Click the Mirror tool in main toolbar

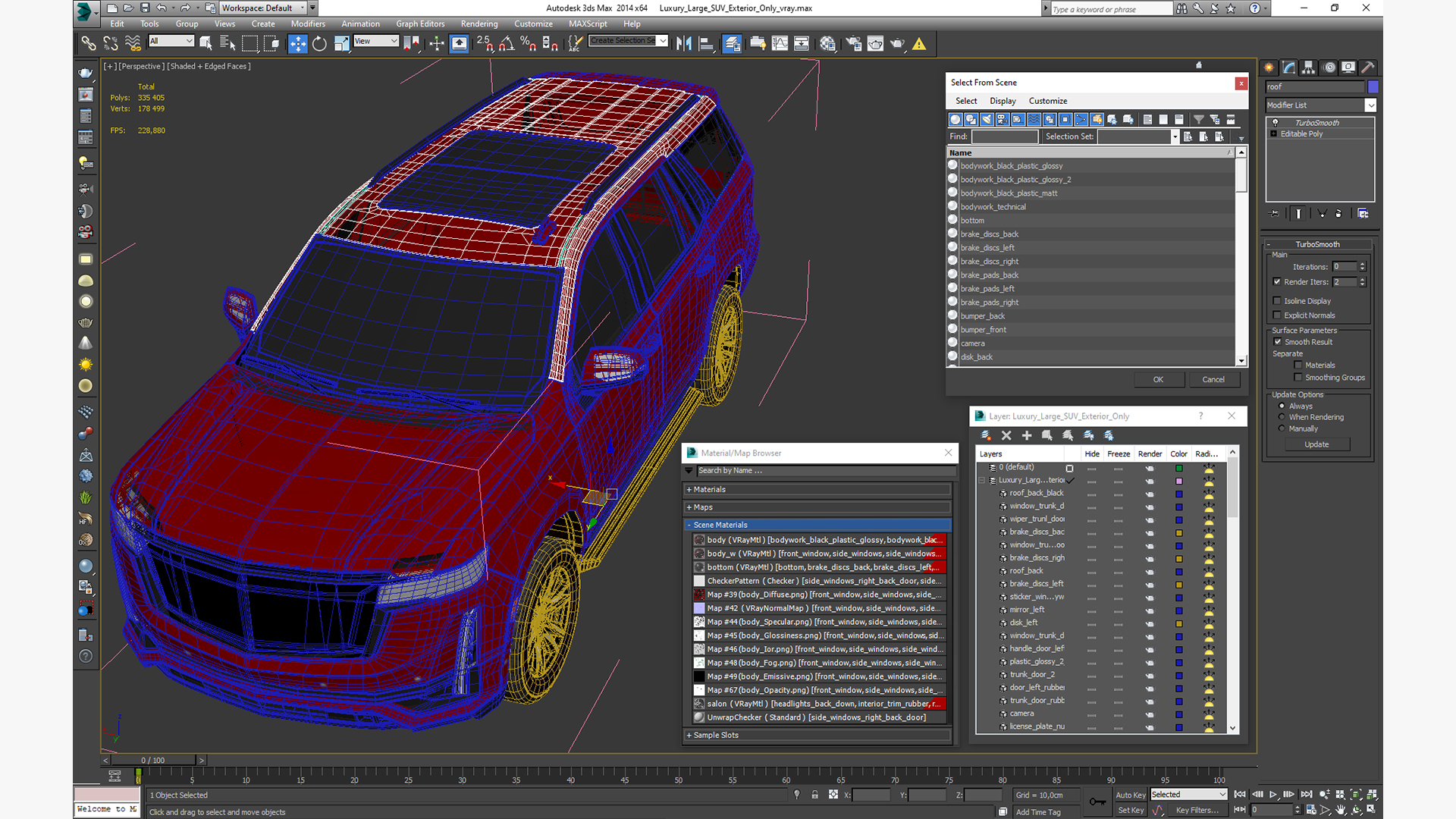(683, 44)
